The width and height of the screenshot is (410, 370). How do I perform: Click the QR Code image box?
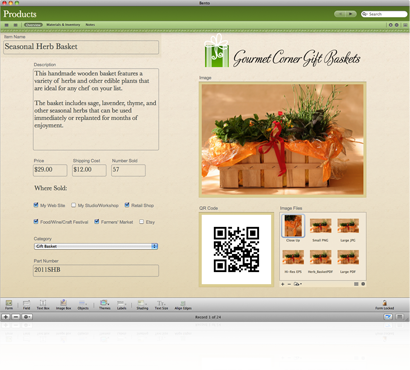236,249
